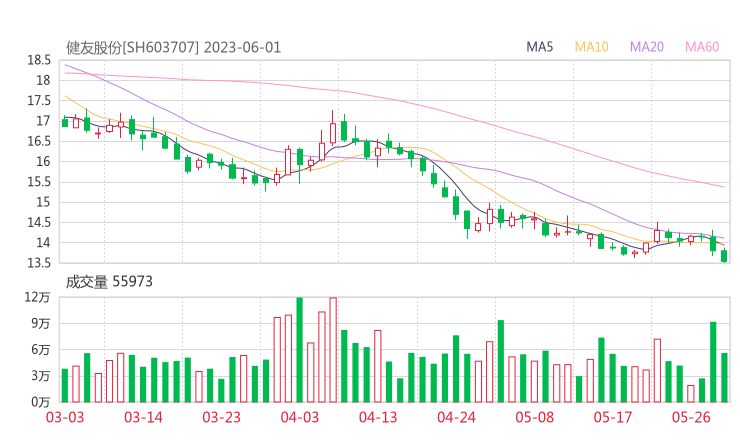This screenshot has width=740, height=440.
Task: Click the MA20 legend label
Action: coord(647,47)
